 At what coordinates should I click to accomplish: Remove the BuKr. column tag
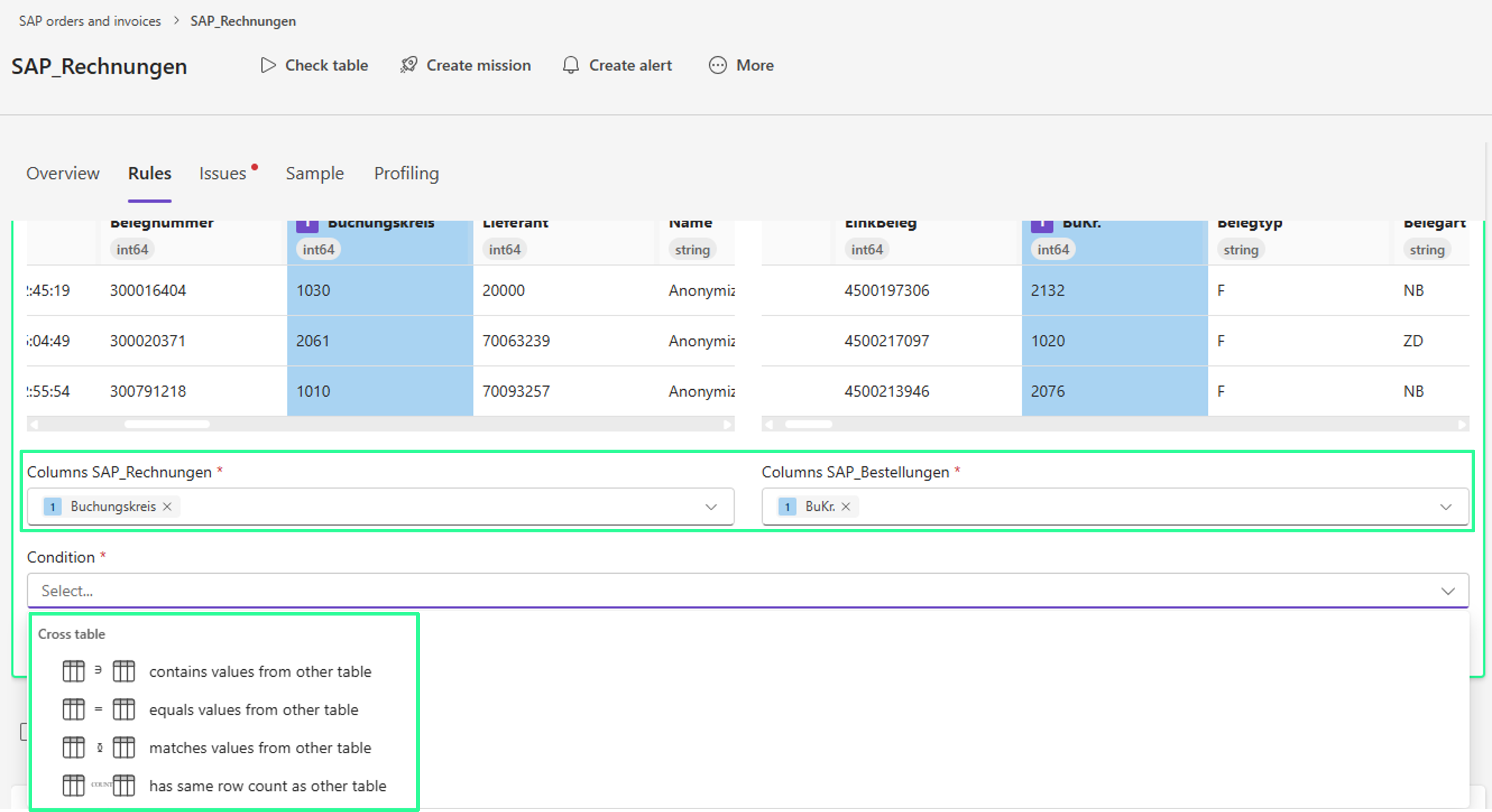[x=846, y=506]
